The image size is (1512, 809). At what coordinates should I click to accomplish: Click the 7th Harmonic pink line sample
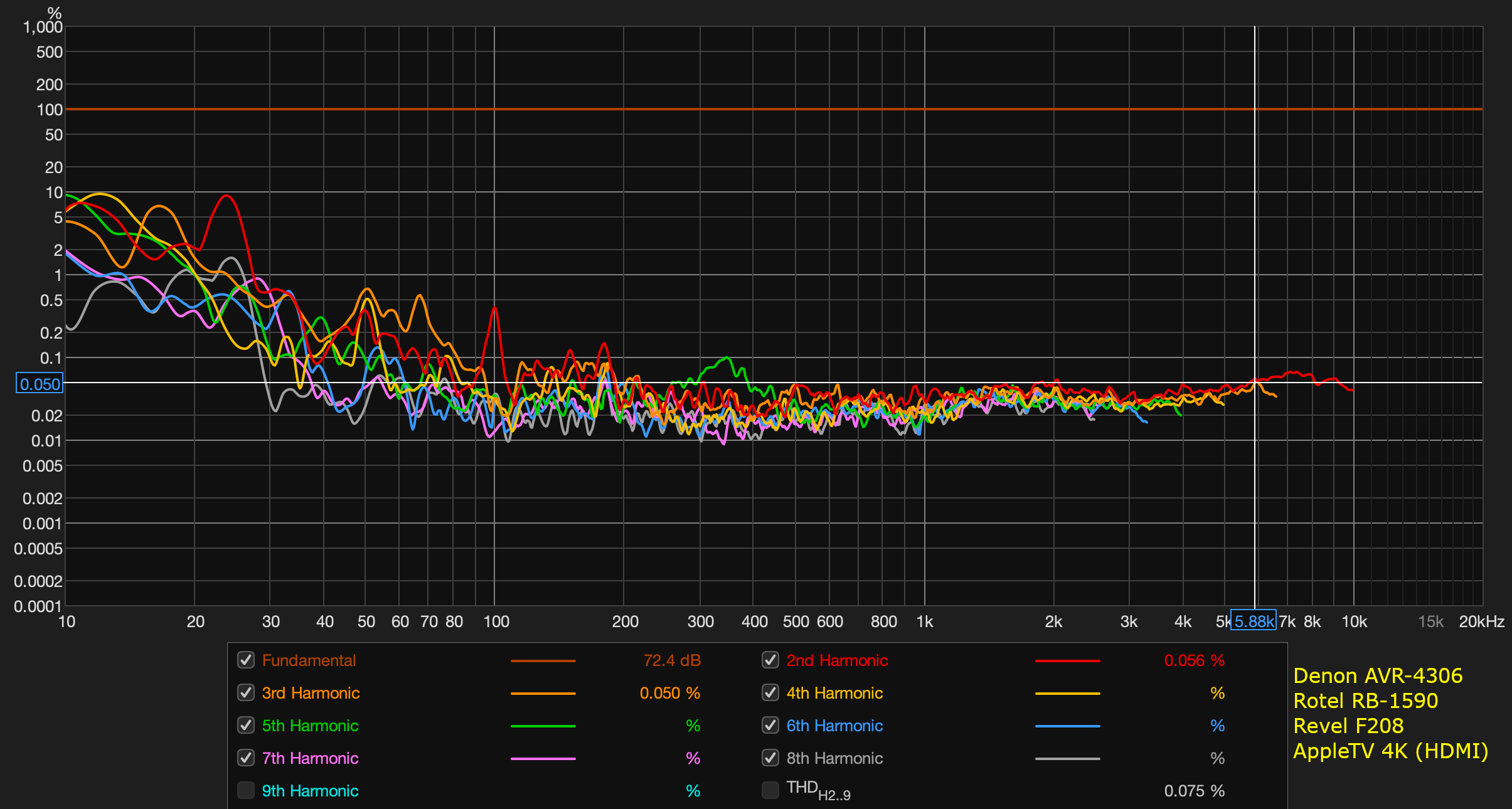[x=543, y=759]
